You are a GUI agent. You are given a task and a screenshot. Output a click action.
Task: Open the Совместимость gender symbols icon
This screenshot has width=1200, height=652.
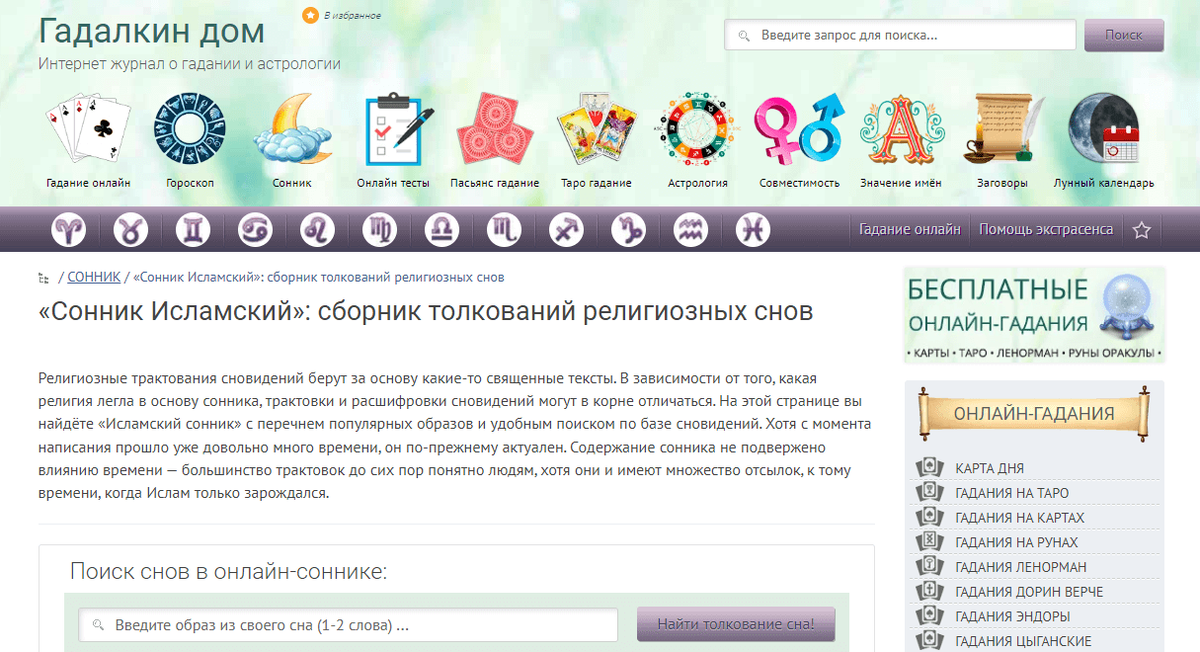coord(798,130)
